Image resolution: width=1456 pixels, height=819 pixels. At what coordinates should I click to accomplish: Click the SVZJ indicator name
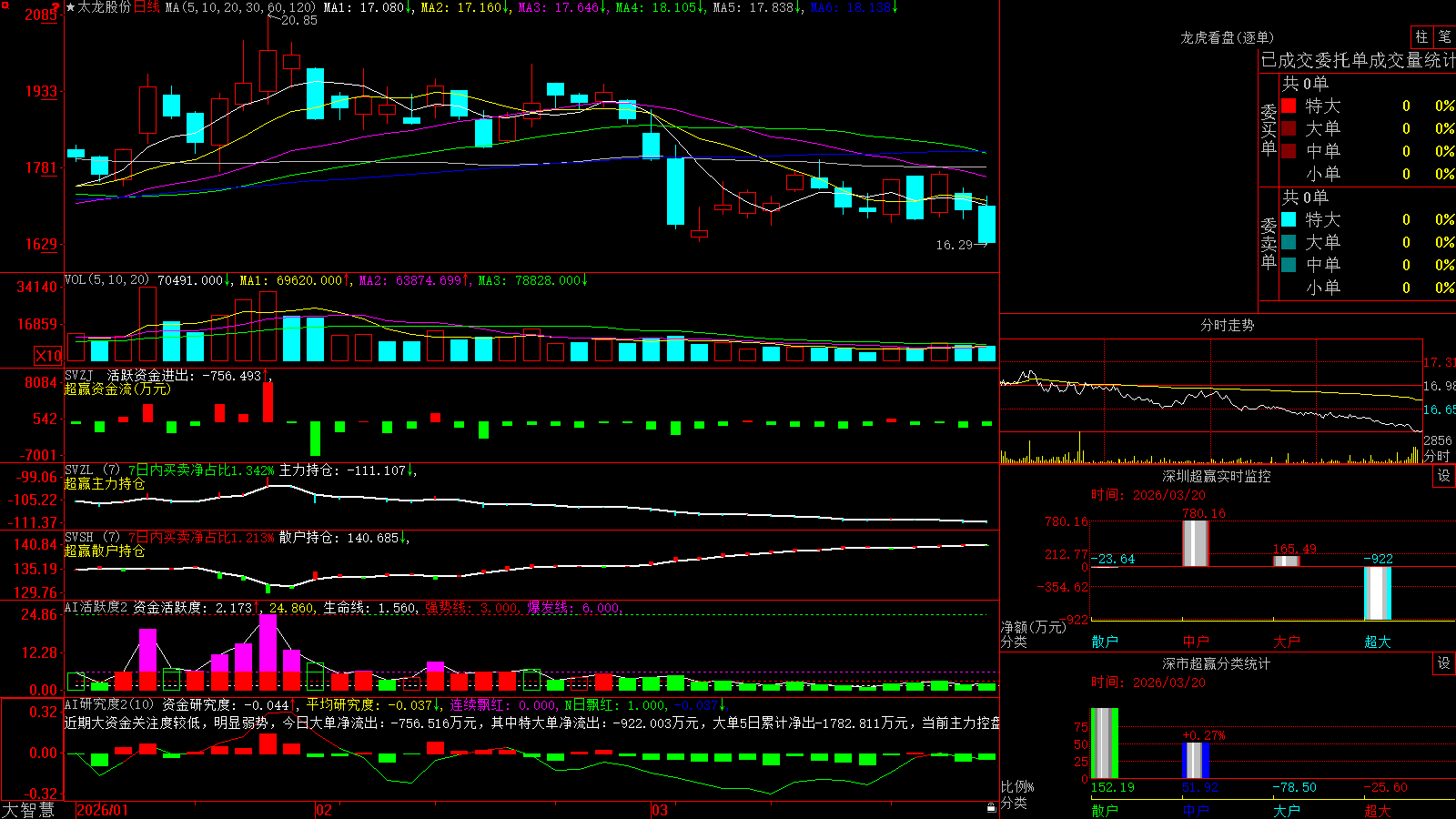[x=79, y=375]
